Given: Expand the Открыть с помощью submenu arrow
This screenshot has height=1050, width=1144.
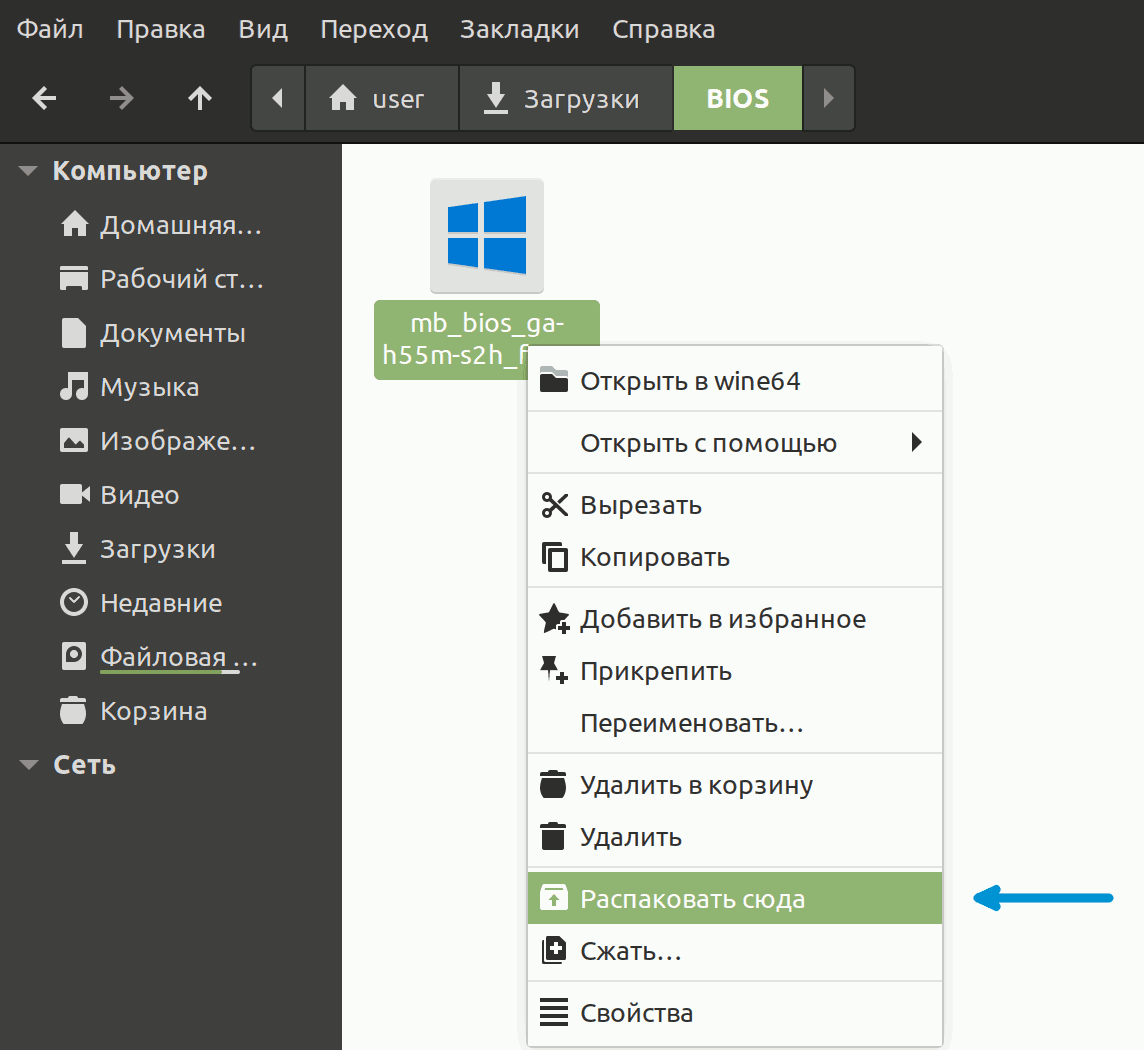Looking at the screenshot, I should [x=916, y=442].
